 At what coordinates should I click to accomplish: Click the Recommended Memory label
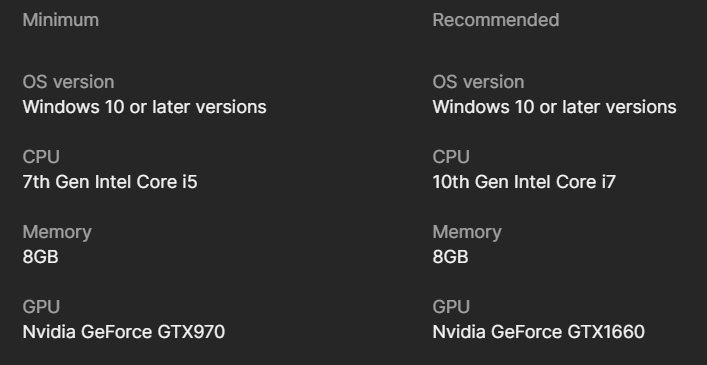467,232
